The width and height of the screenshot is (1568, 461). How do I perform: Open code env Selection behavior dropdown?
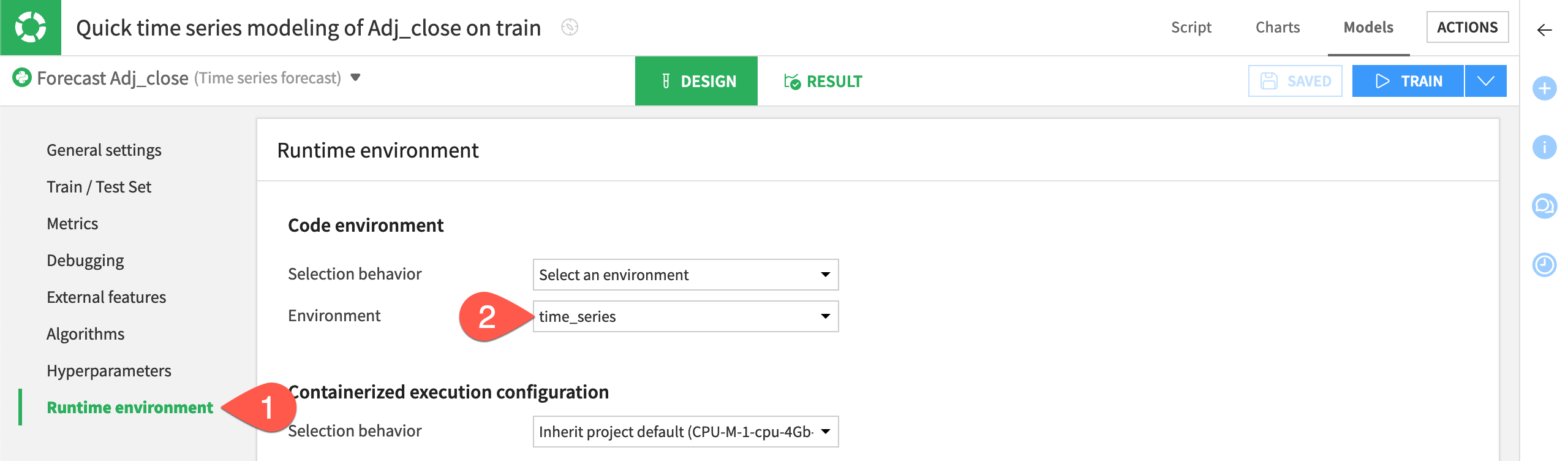click(685, 275)
